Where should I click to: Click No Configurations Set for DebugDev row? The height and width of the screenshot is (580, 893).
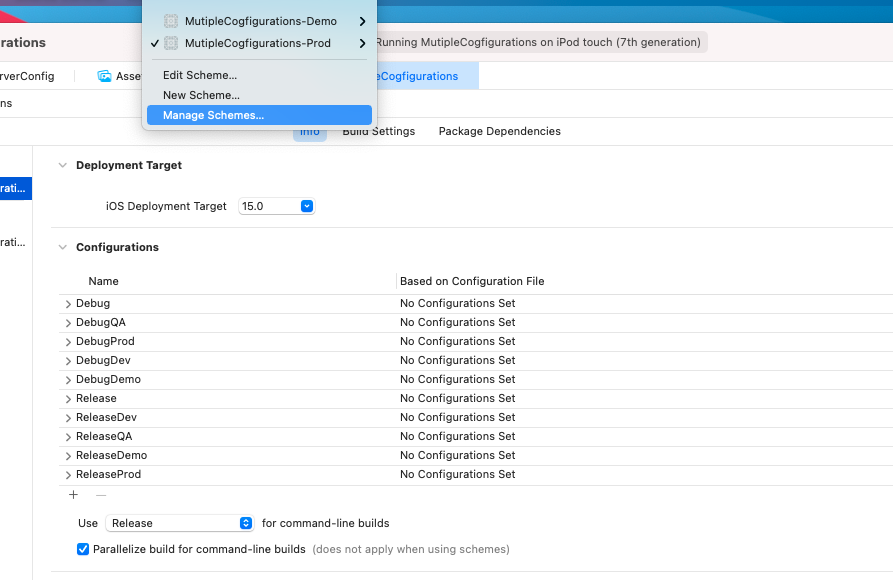457,360
